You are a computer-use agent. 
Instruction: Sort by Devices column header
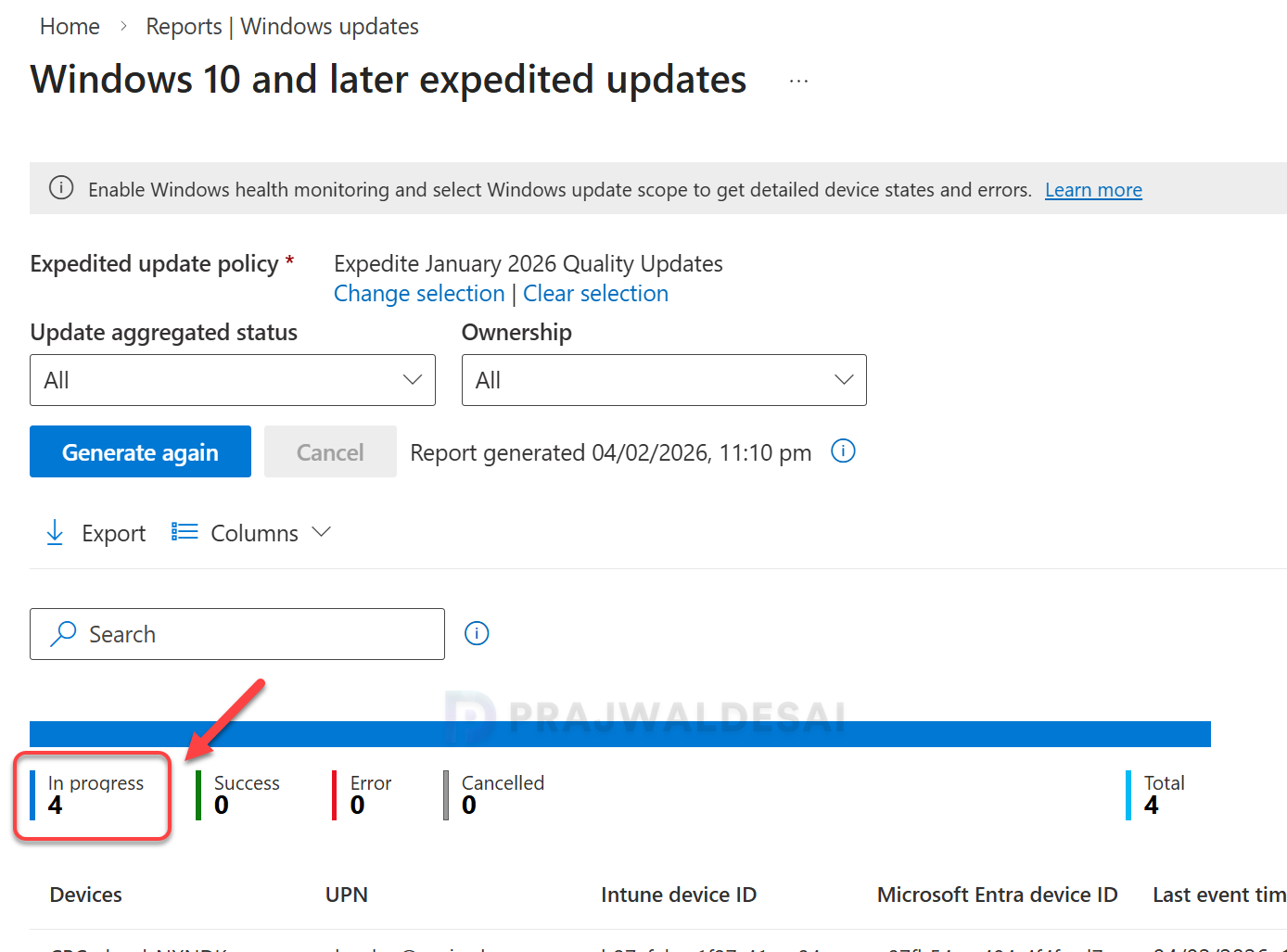point(86,895)
